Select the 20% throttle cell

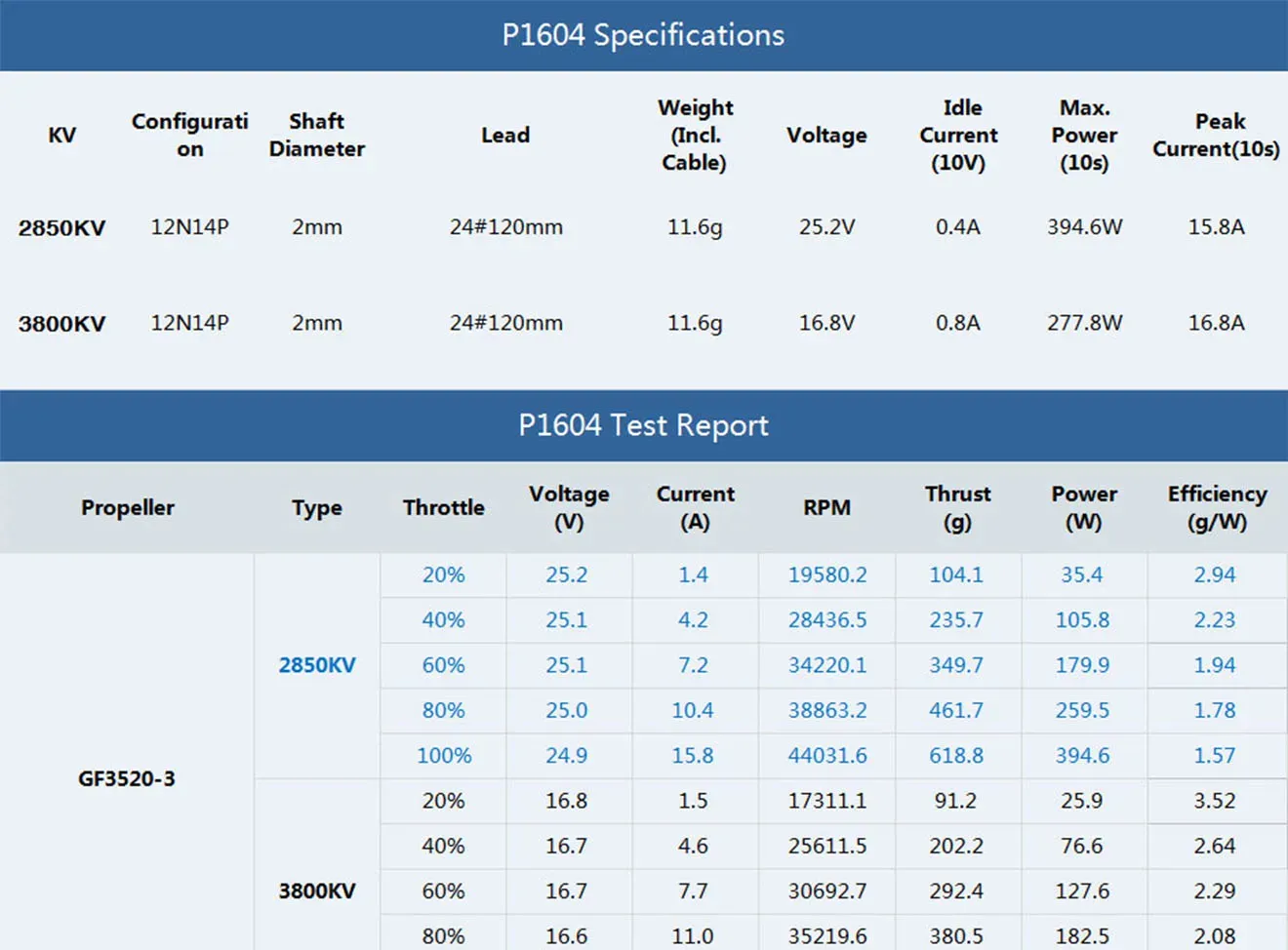[443, 574]
